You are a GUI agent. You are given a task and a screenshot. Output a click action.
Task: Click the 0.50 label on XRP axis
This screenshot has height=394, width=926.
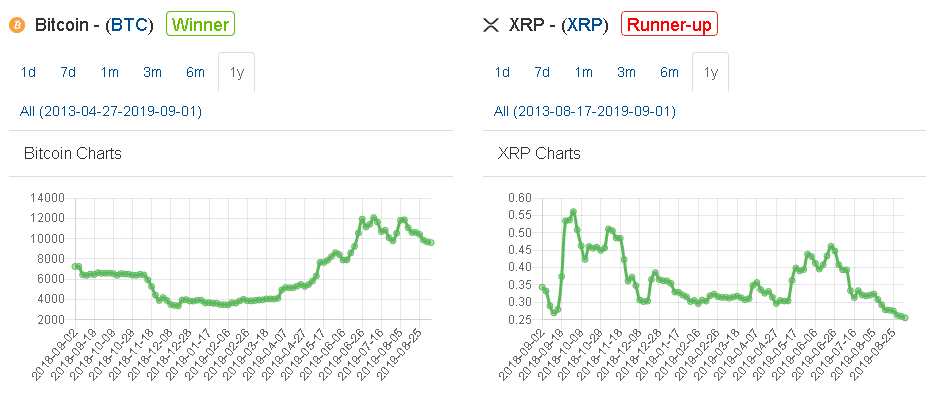point(520,233)
